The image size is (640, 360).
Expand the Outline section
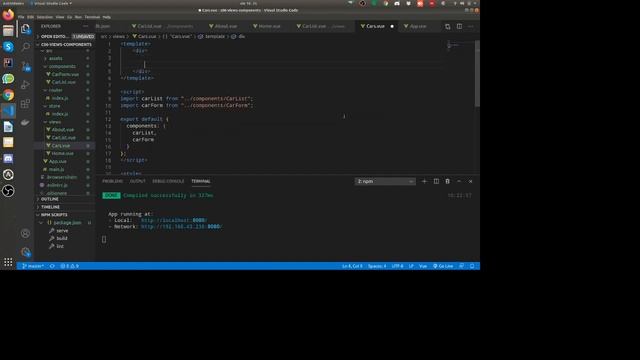[x=49, y=199]
